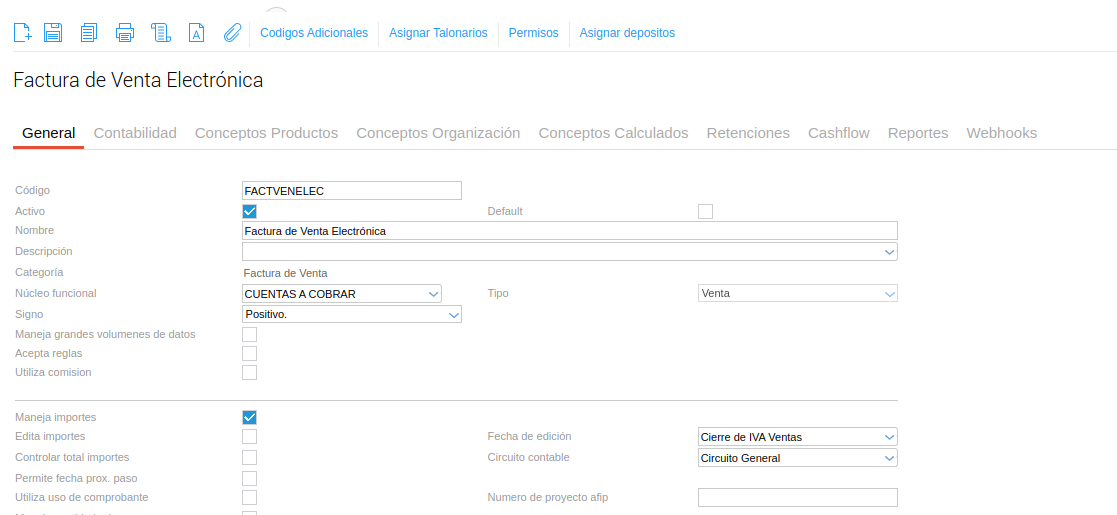Expand the Descripción dropdown
Screen dimensions: 1117x515
[889, 251]
